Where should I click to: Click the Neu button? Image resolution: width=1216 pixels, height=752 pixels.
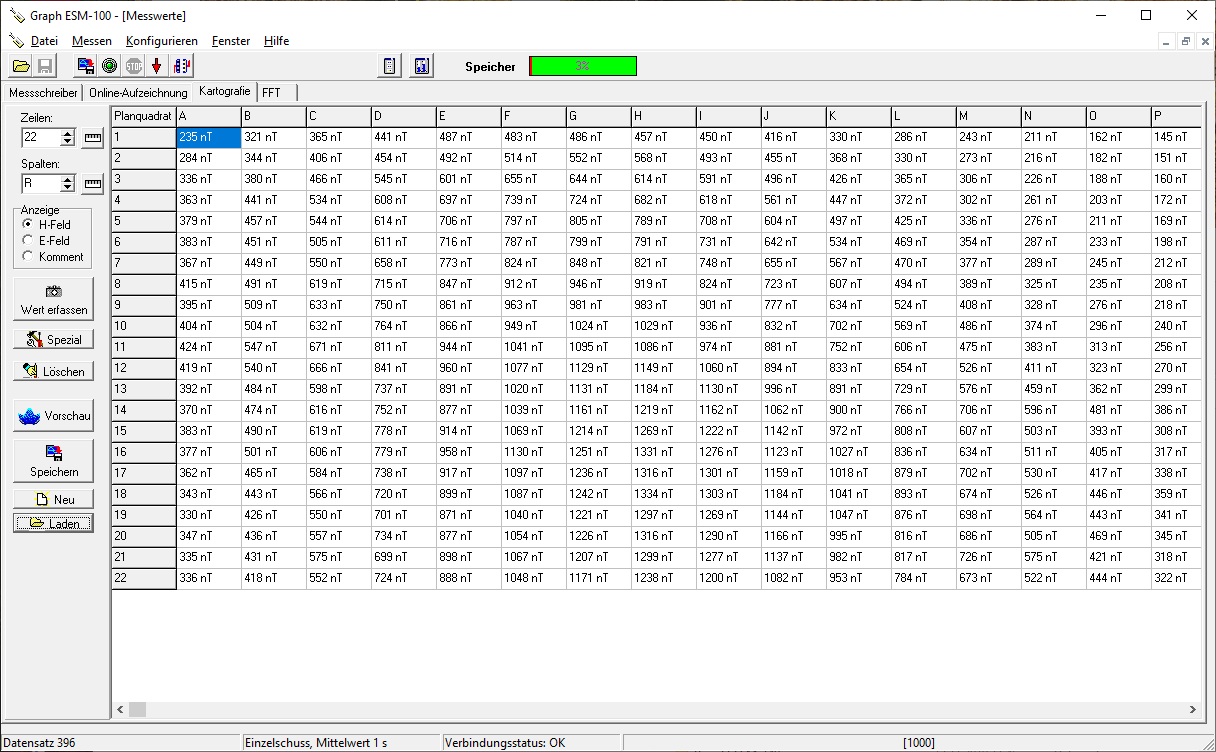pyautogui.click(x=54, y=499)
